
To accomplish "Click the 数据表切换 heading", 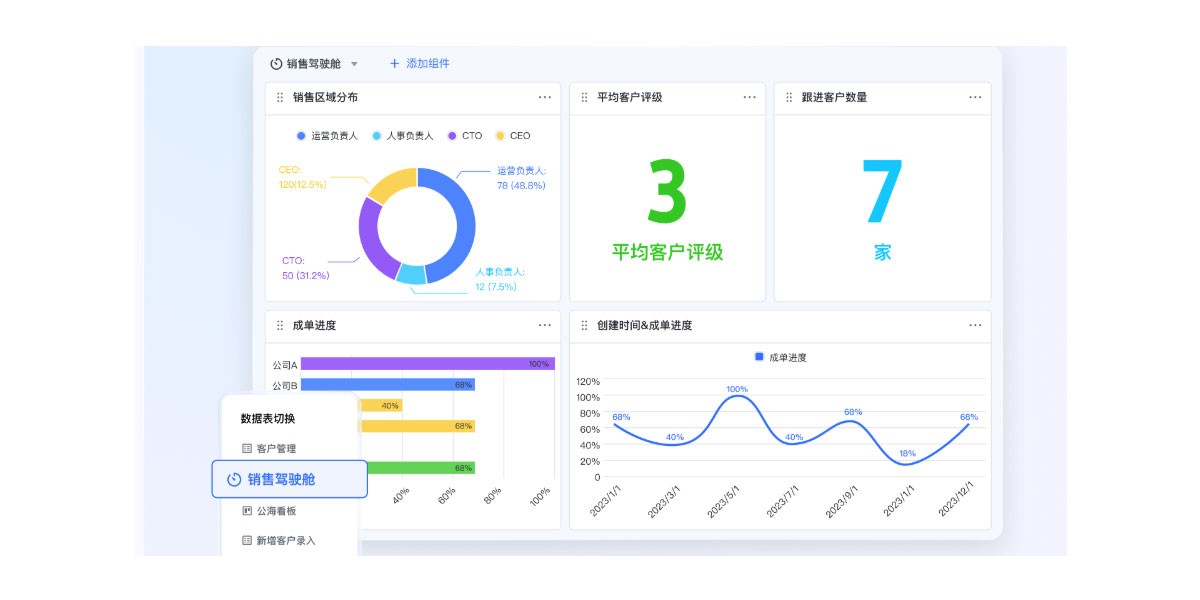I will point(268,419).
